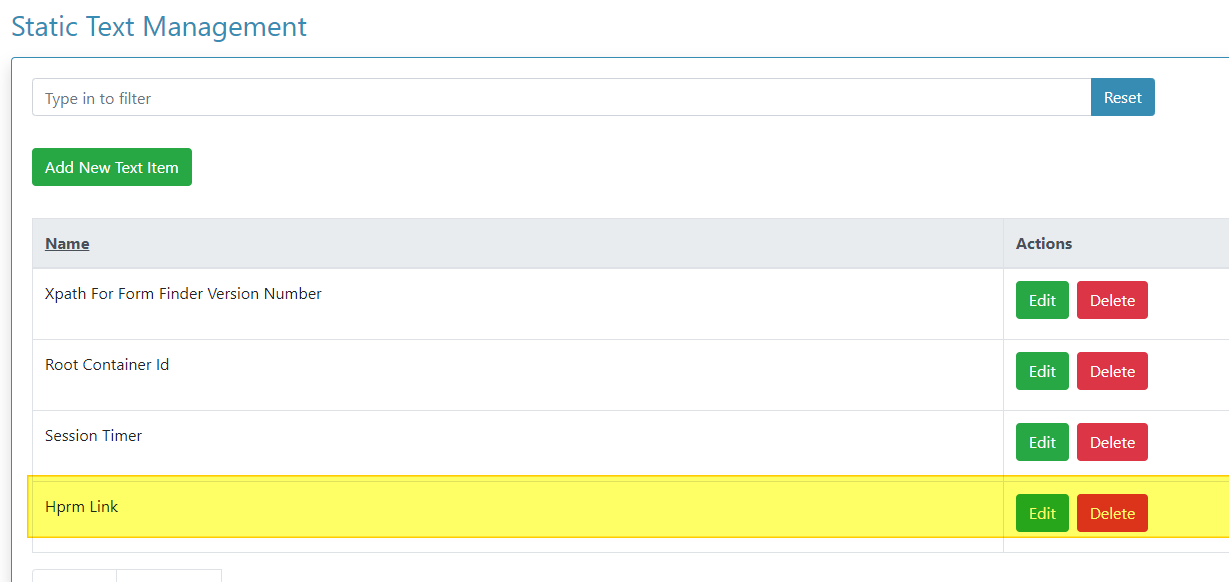
Task: Click the second pagination button below the table
Action: (x=169, y=576)
